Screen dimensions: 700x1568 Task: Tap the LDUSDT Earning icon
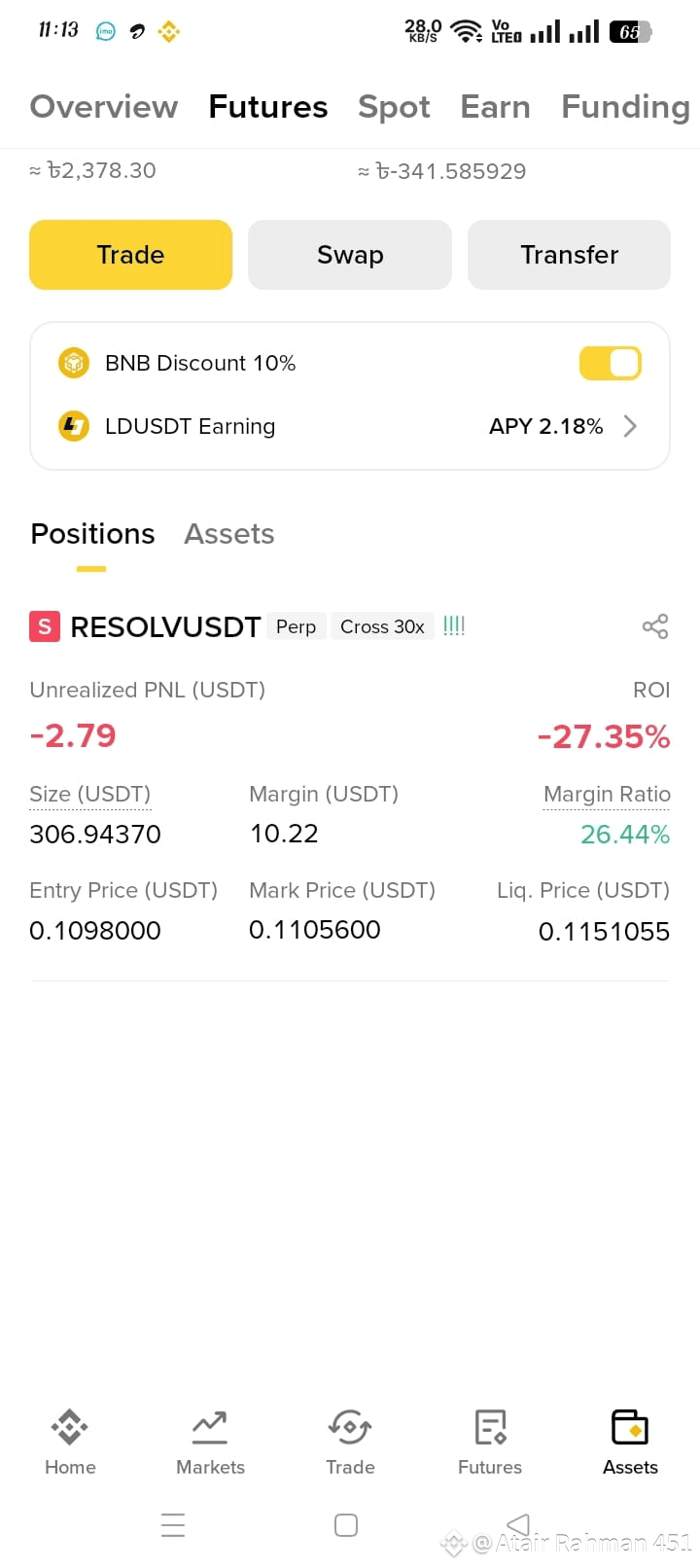[74, 426]
